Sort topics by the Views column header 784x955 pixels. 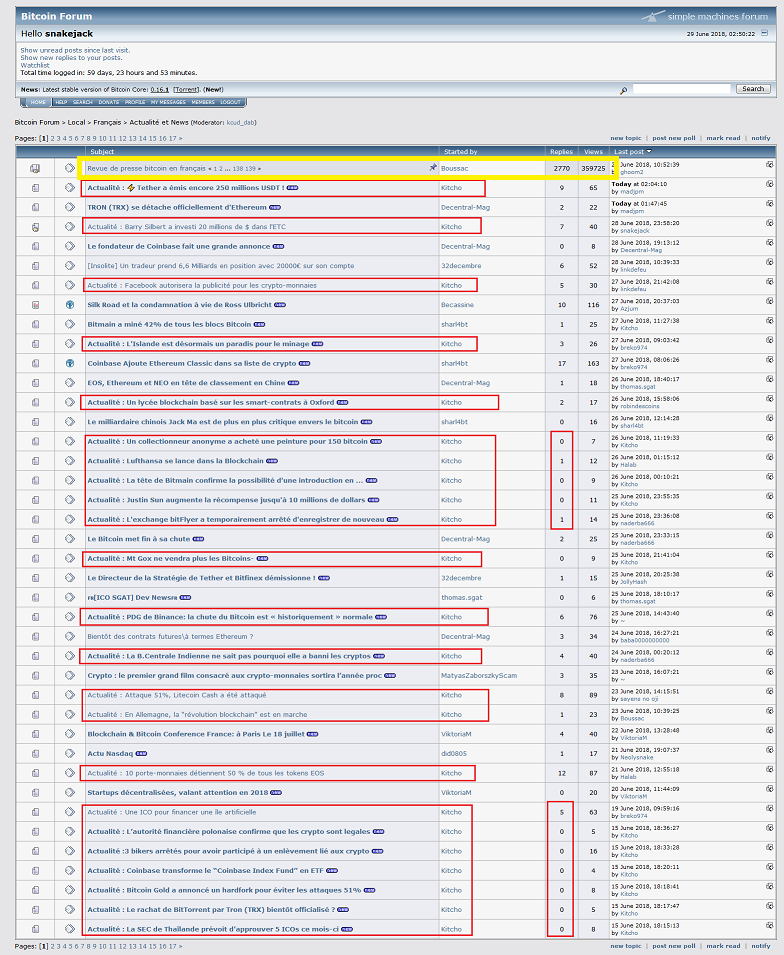click(x=593, y=152)
